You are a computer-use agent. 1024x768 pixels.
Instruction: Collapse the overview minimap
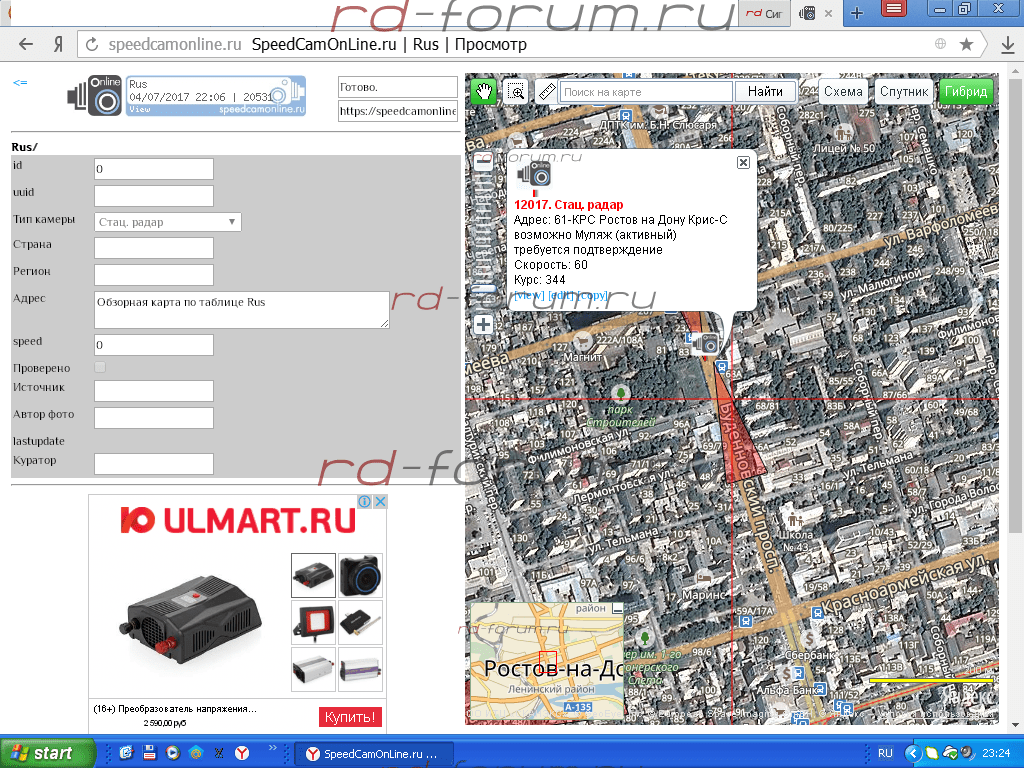(x=617, y=608)
